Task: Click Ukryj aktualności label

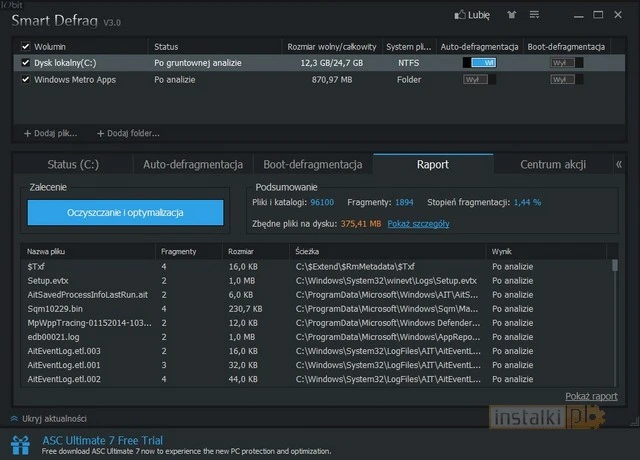Action: [x=54, y=418]
